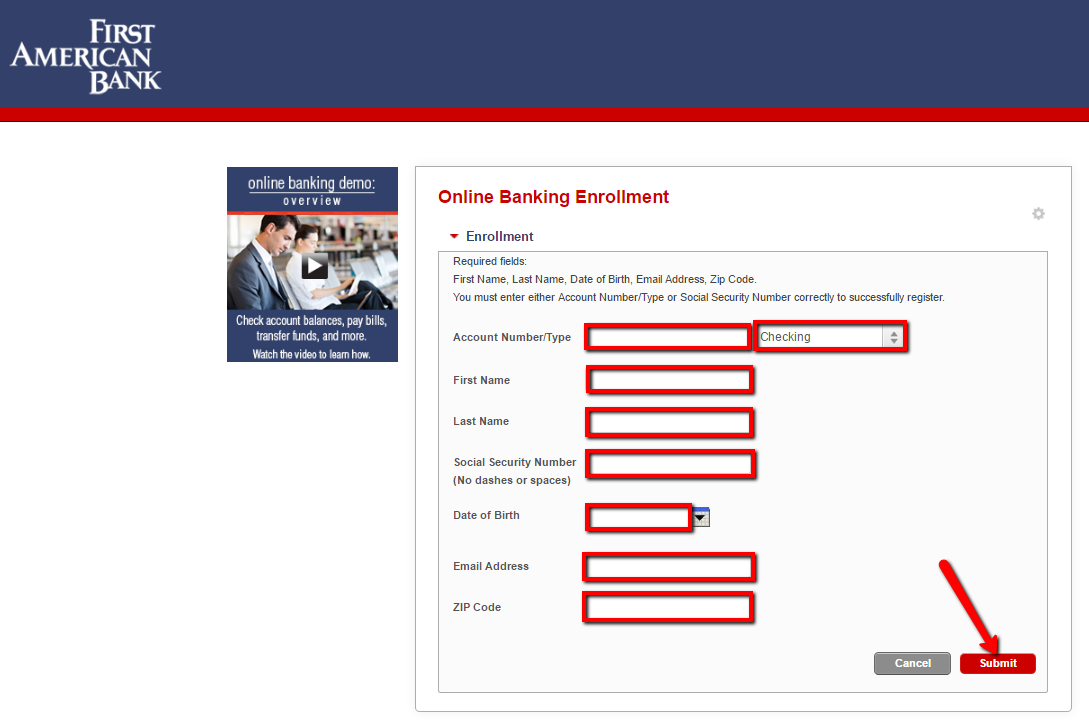Click the 'Social Security Number' label
Viewport: 1089px width, 720px height.
click(x=515, y=462)
